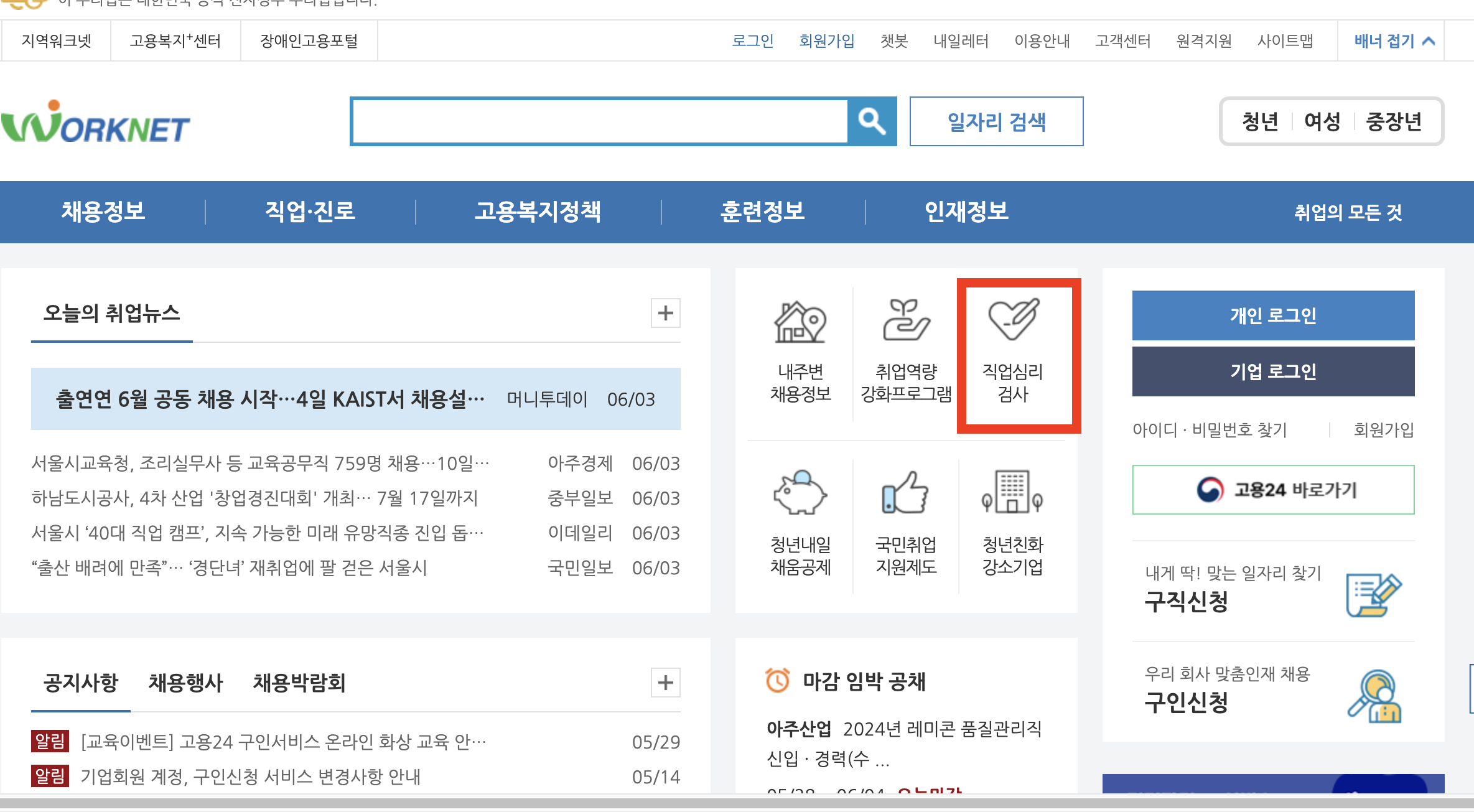1474x812 pixels.
Task: Open 직업심리검사 heart icon
Action: click(1013, 320)
